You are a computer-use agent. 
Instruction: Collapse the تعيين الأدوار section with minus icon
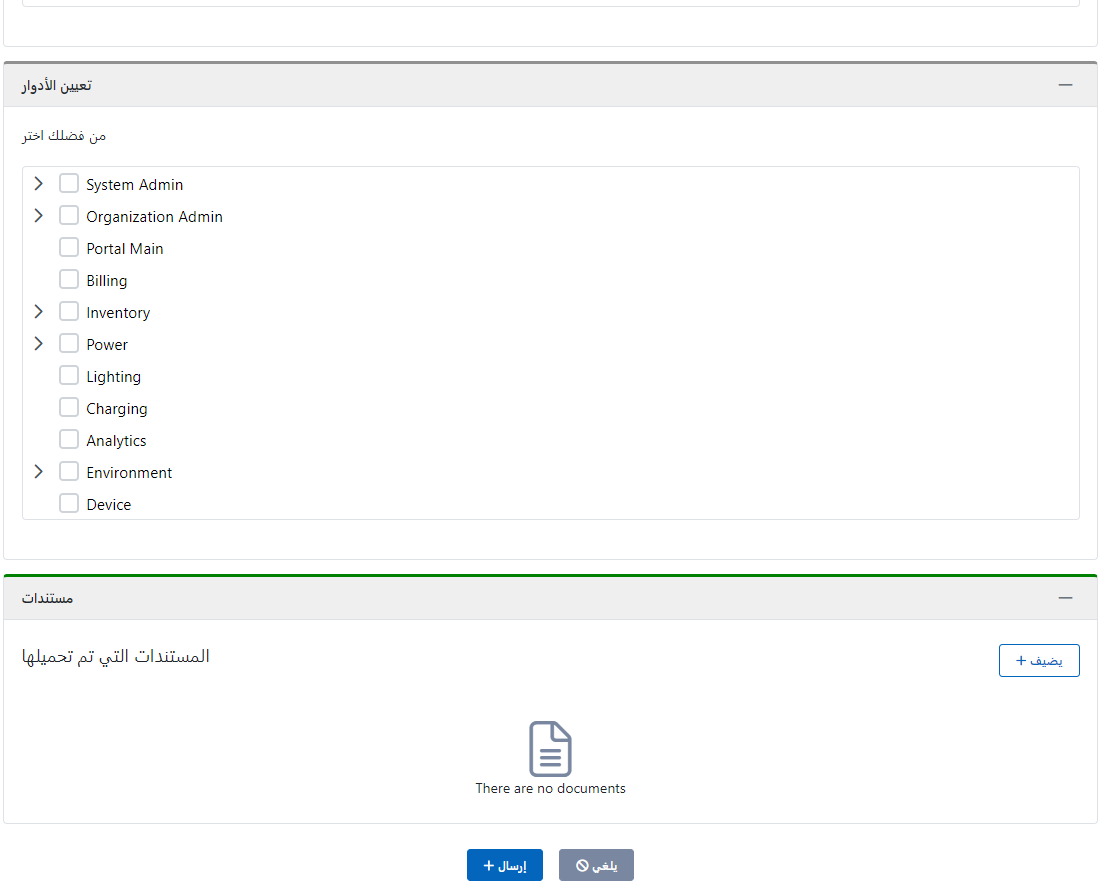point(1065,85)
